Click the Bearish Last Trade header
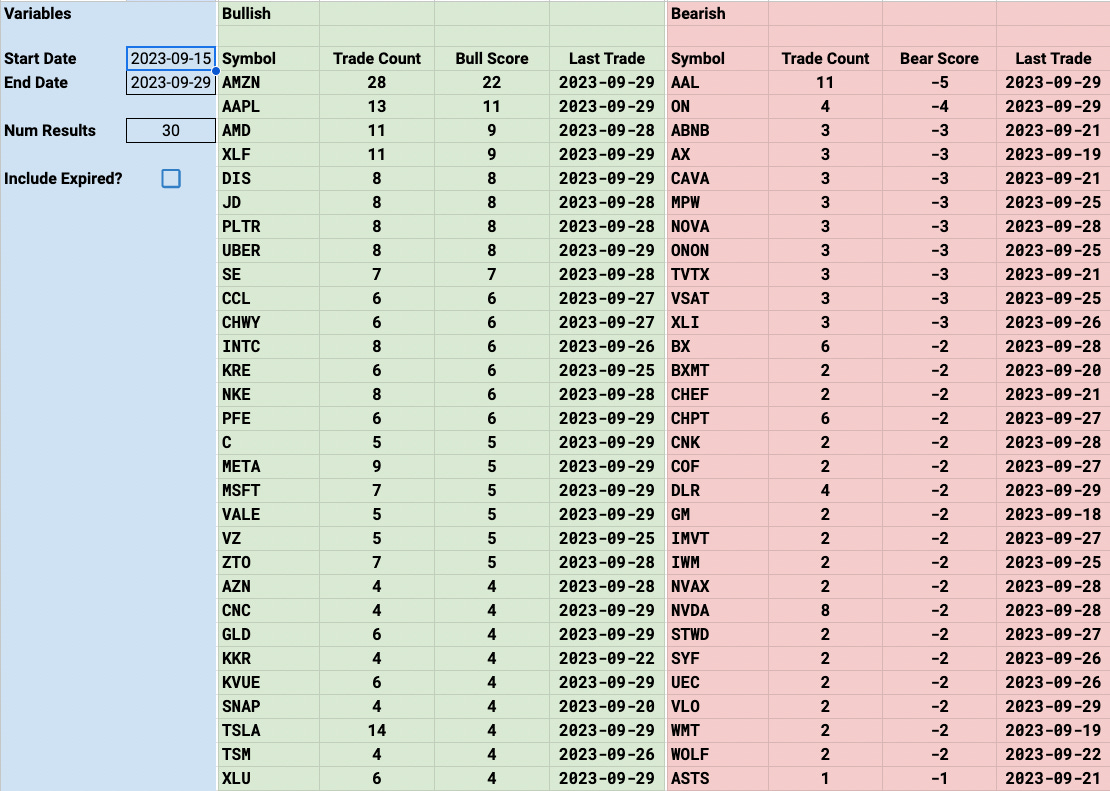1110x791 pixels. 1053,59
